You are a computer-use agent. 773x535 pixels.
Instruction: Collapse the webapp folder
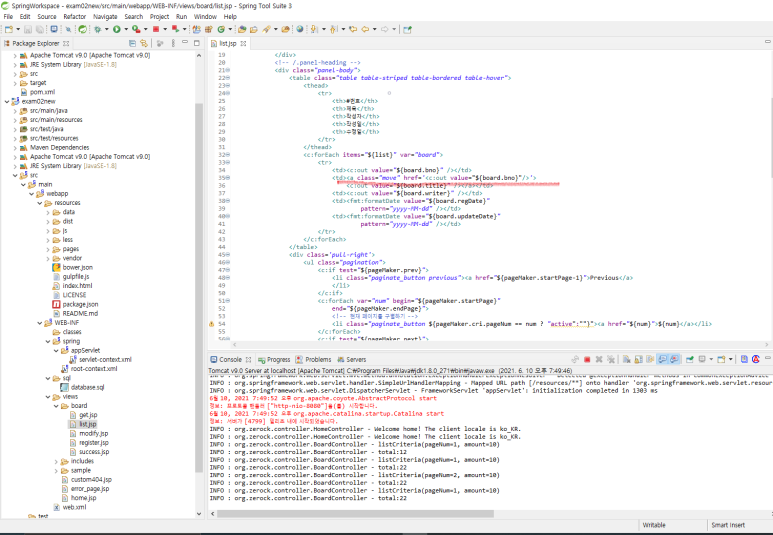[x=32, y=194]
